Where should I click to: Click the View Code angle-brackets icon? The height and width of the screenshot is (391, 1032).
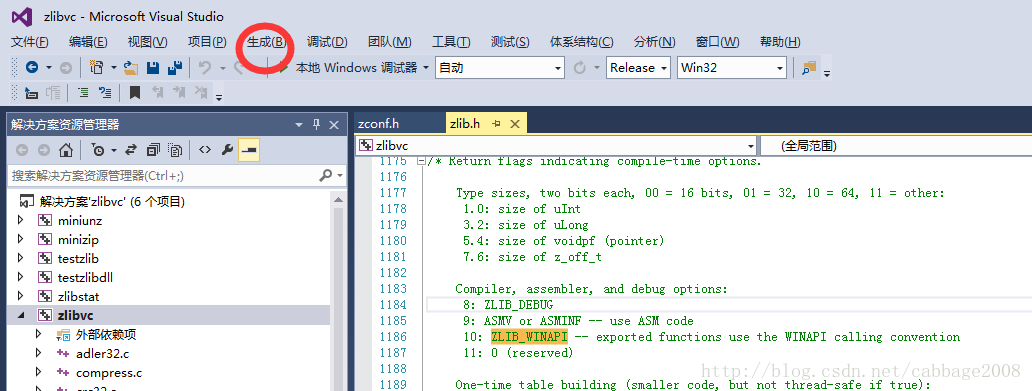click(x=205, y=150)
